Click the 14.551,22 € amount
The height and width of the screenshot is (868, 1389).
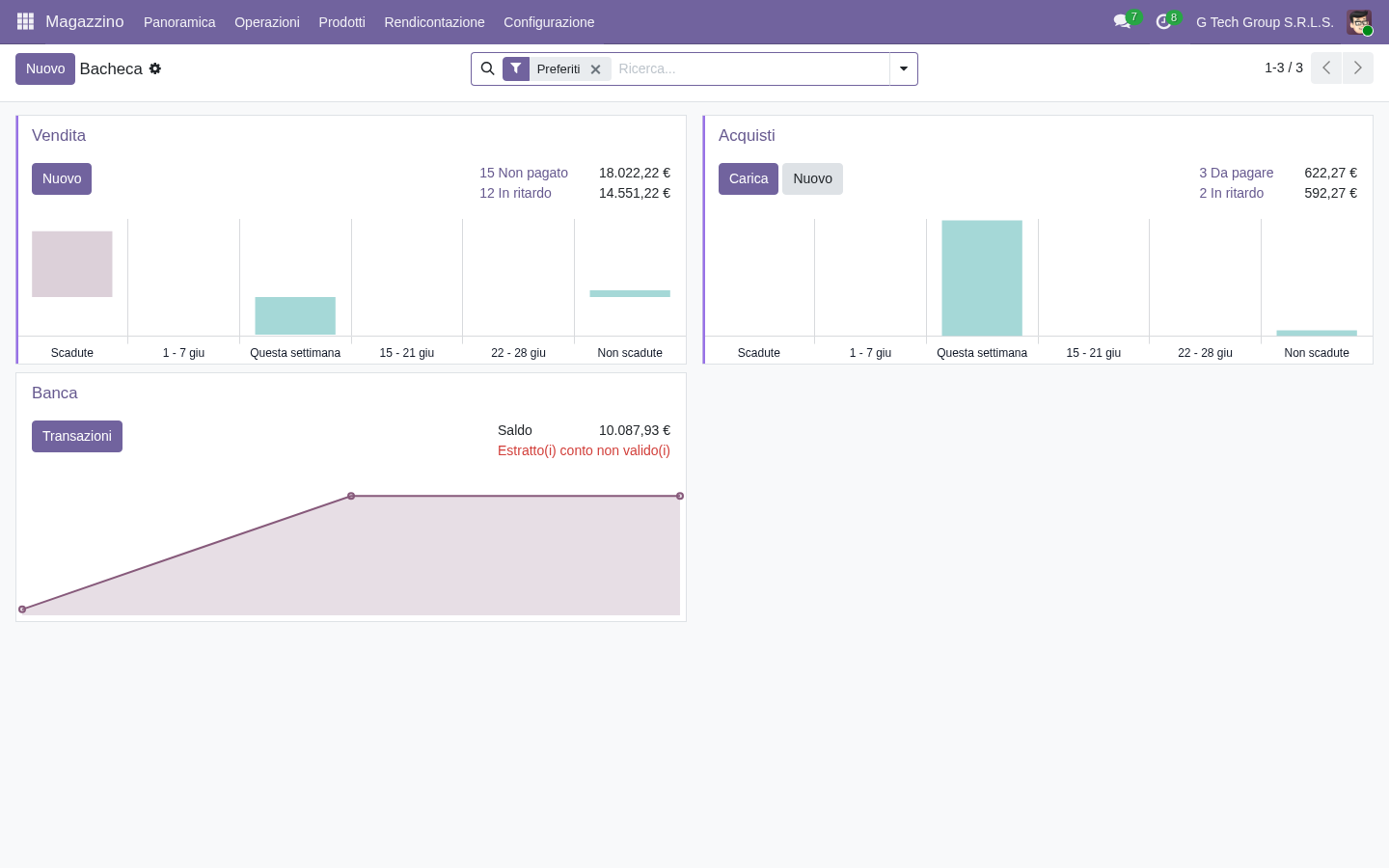(x=635, y=193)
